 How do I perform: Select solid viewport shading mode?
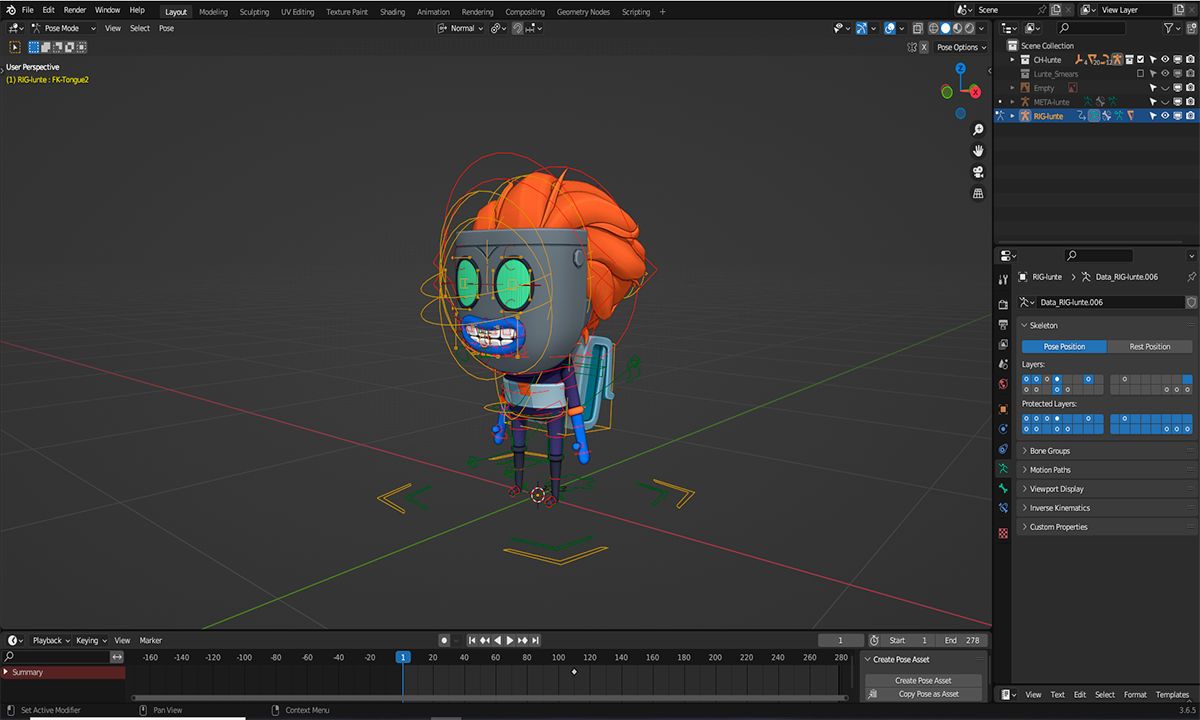coord(945,28)
